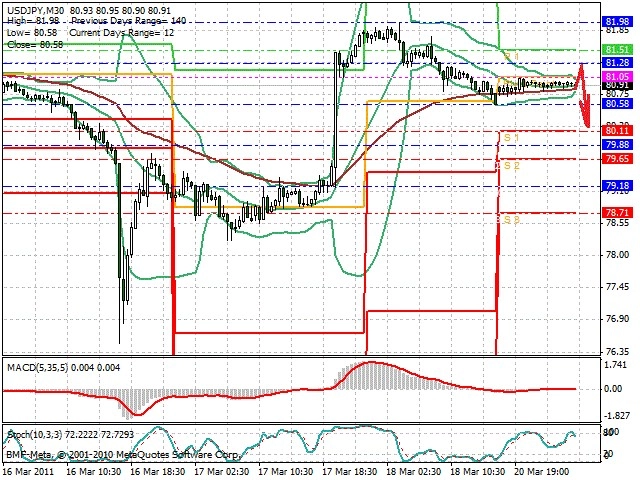Select the green 81.51 resistance label
Screen dimensions: 640x480
tap(617, 50)
